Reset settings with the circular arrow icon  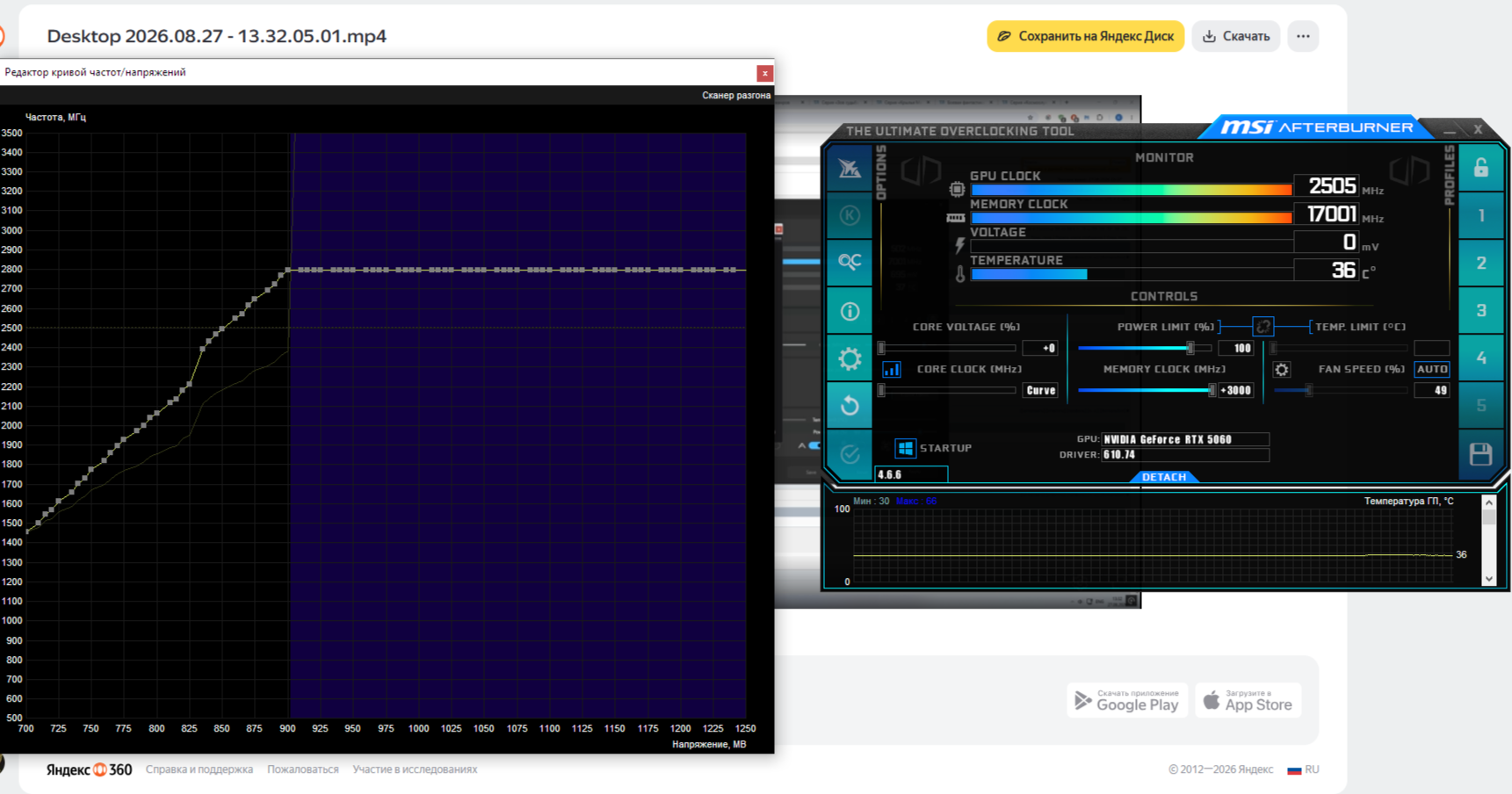[x=850, y=406]
